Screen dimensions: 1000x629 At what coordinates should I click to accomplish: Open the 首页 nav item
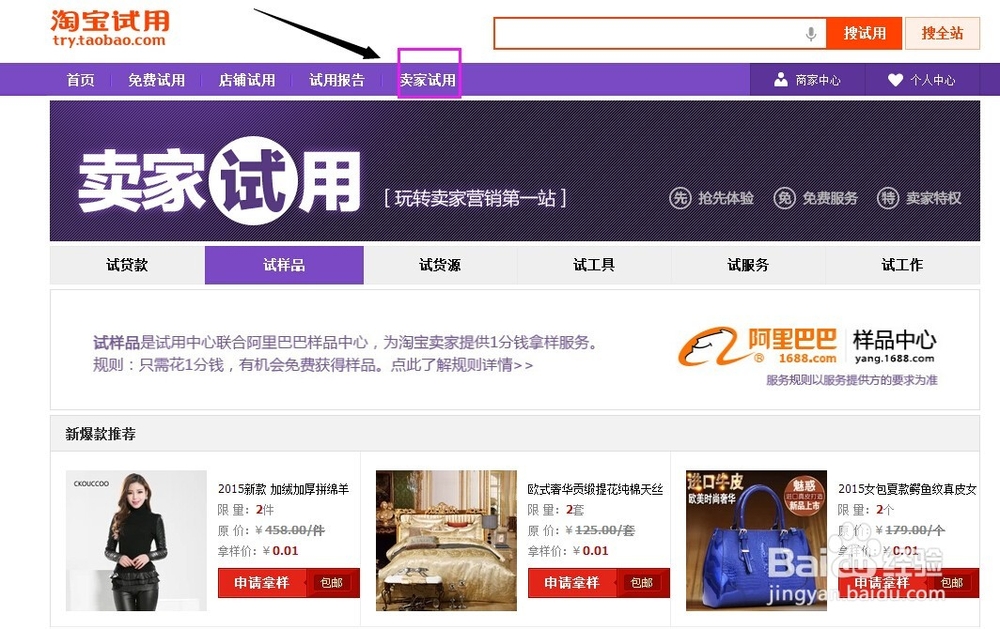coord(80,80)
